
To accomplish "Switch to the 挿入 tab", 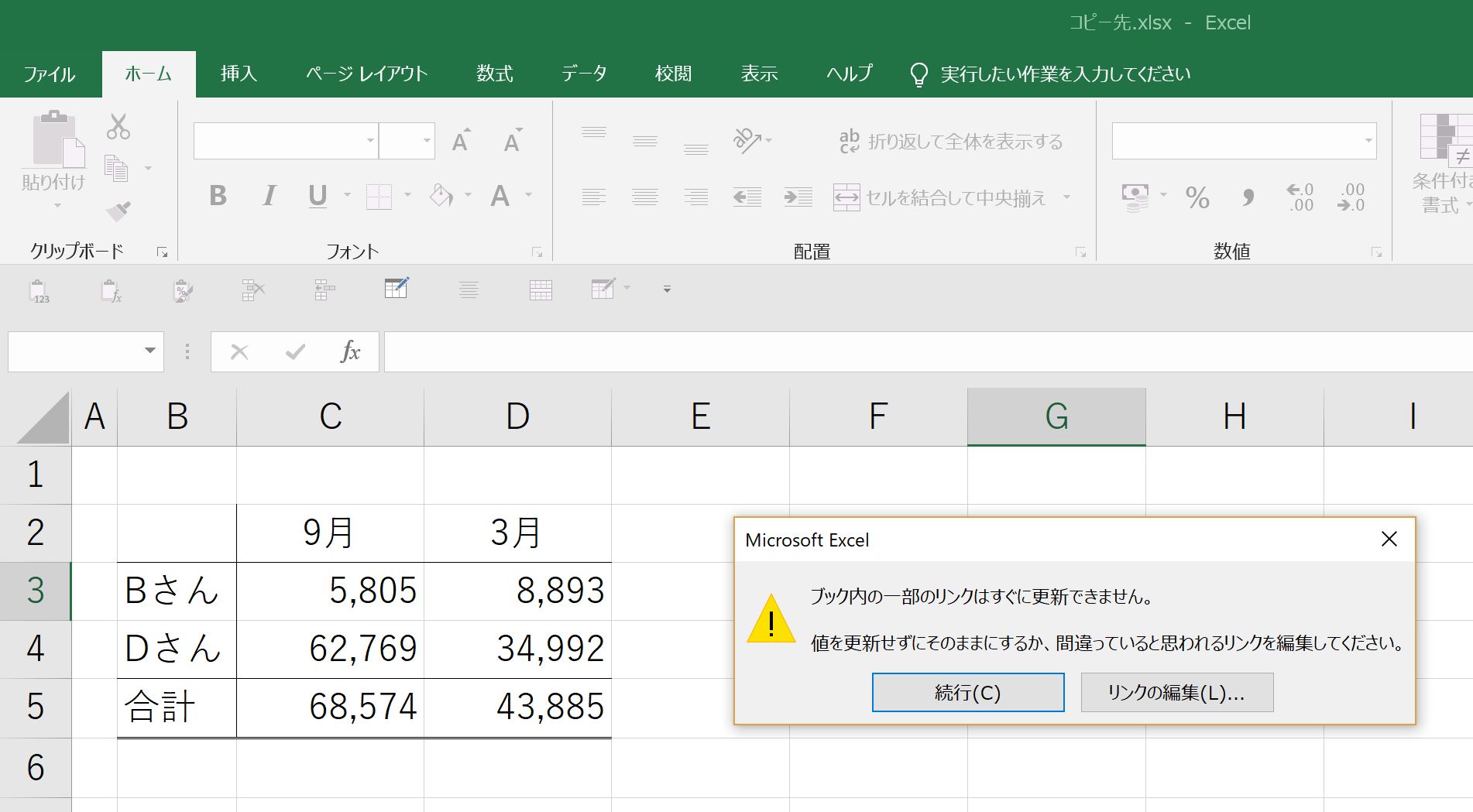I will coord(239,74).
